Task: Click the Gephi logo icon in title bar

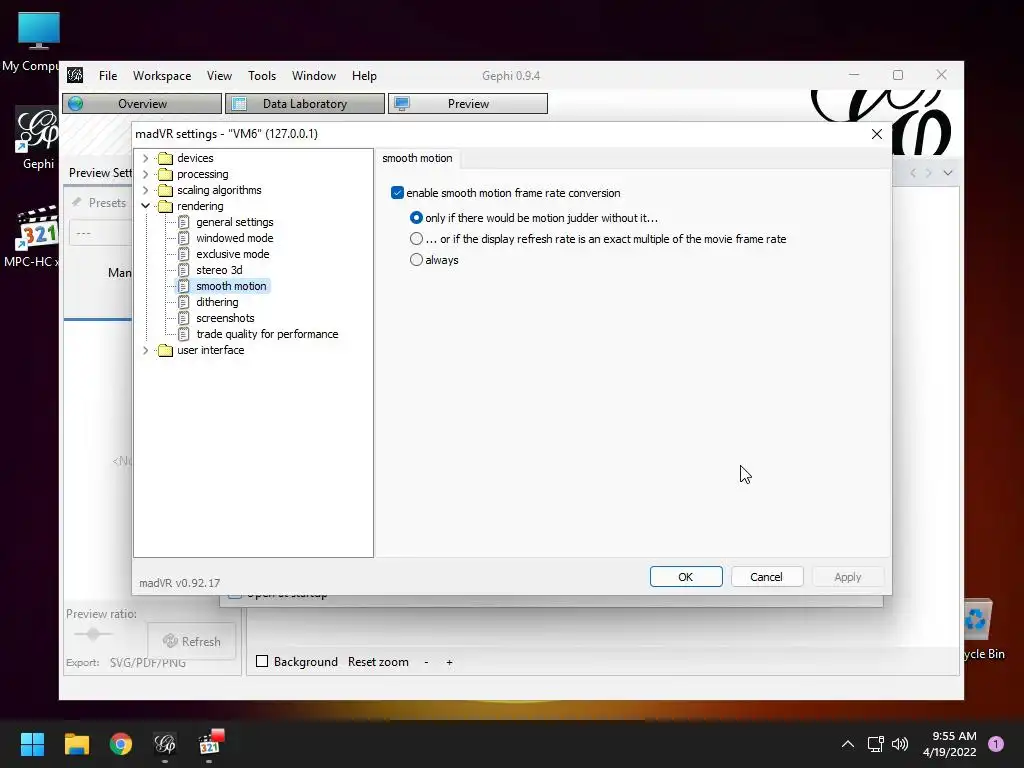Action: (x=75, y=75)
